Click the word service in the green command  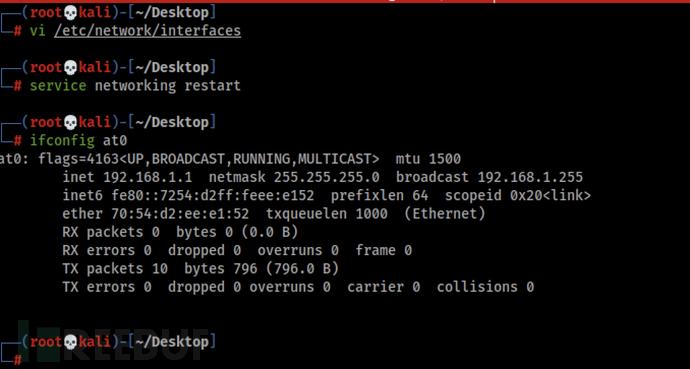click(x=58, y=85)
